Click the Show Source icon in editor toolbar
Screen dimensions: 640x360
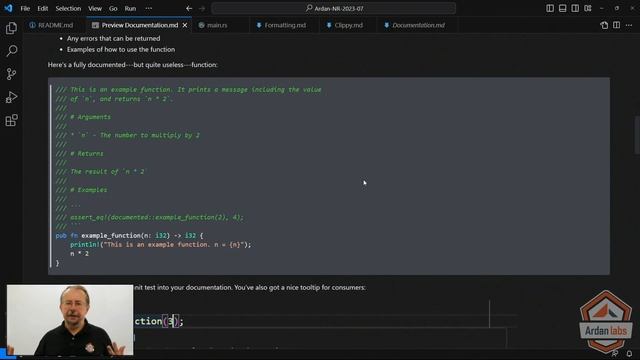pos(604,25)
